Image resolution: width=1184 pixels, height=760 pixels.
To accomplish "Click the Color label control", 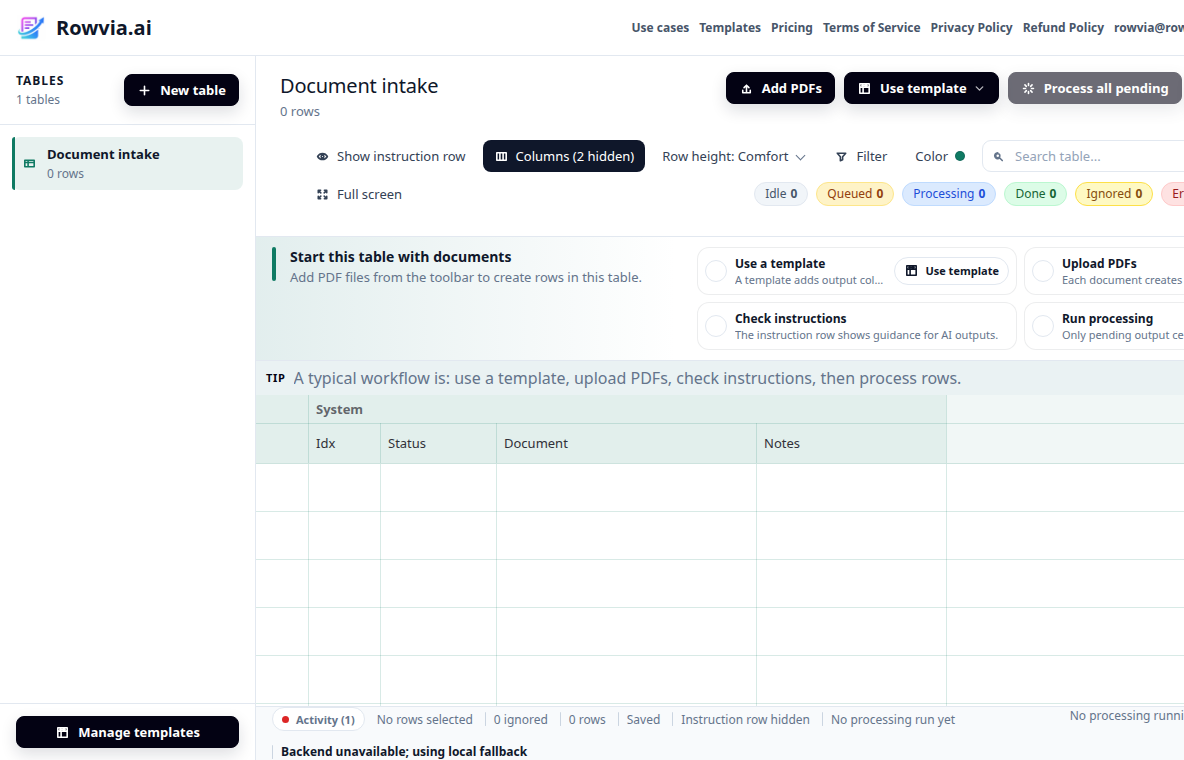I will (x=931, y=157).
